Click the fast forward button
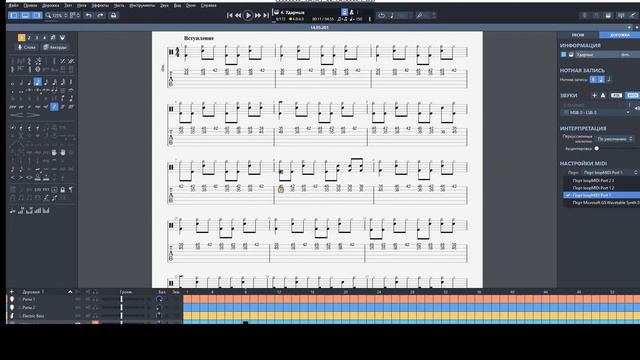The height and width of the screenshot is (360, 640). 258,16
